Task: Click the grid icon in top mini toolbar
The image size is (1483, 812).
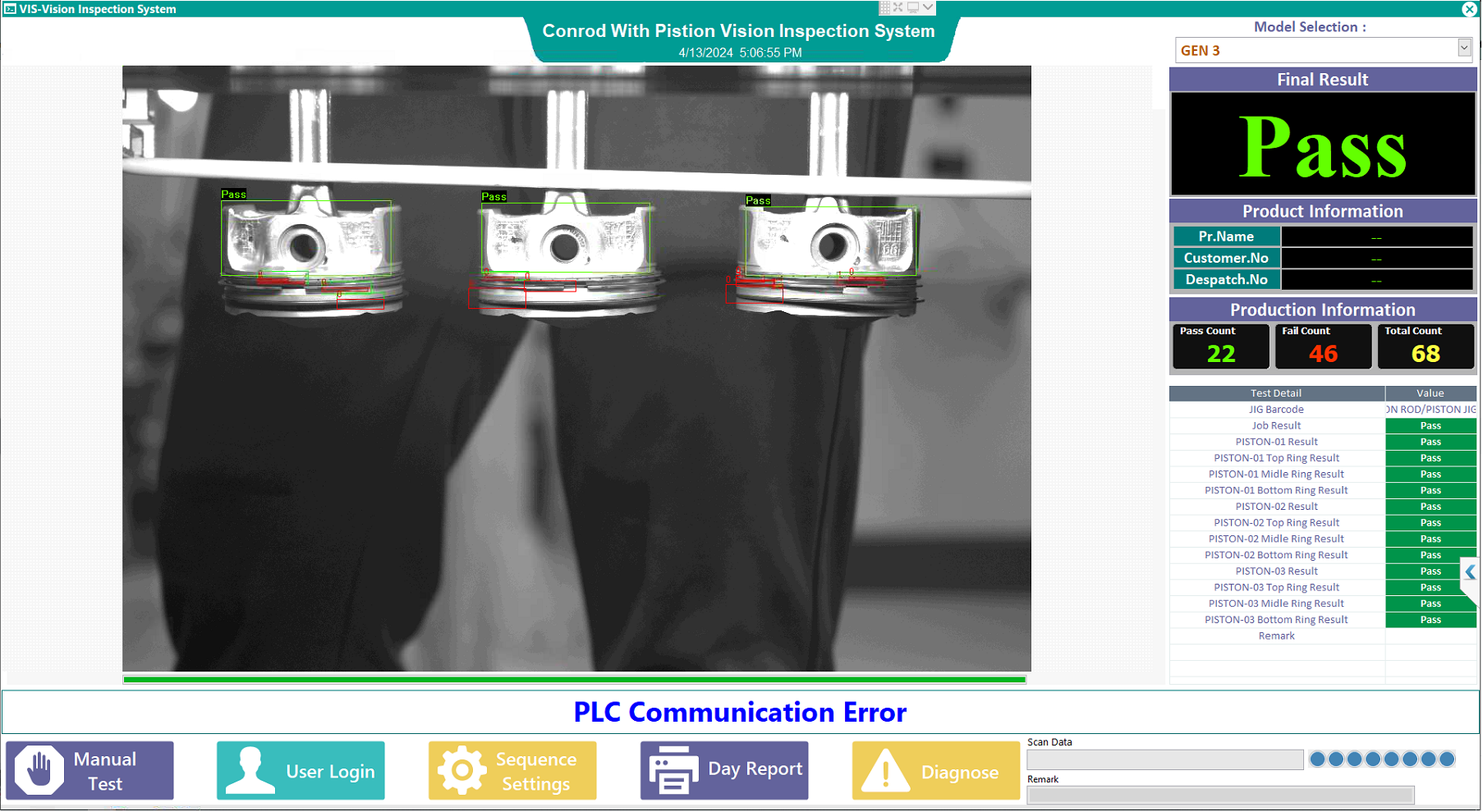Action: [x=884, y=7]
